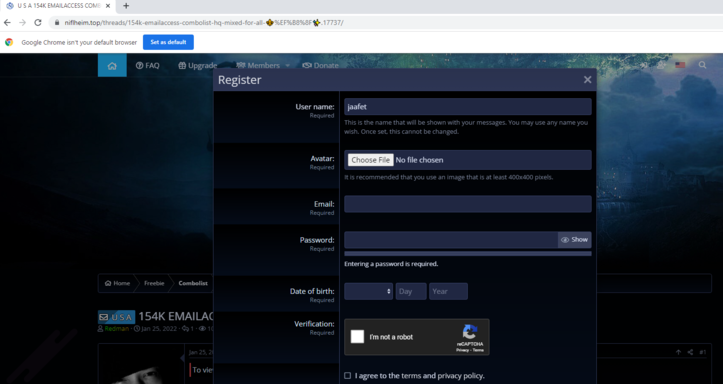Click the Combolist breadcrumb
This screenshot has width=723, height=384.
193,283
